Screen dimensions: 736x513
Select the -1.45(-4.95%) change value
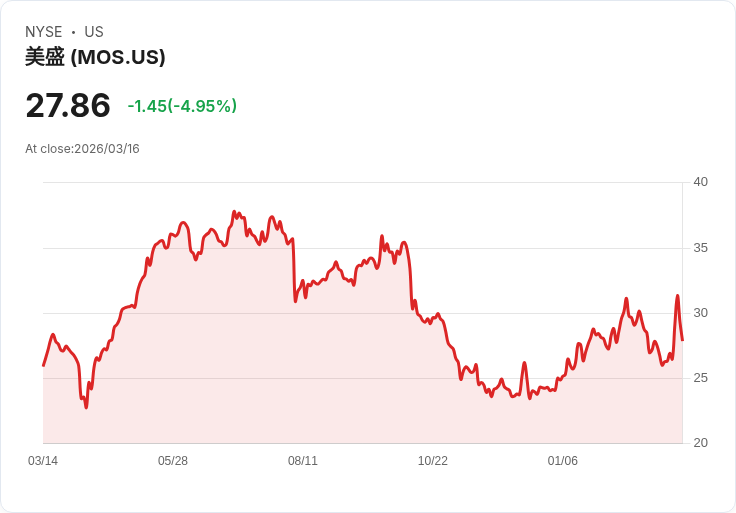(182, 106)
